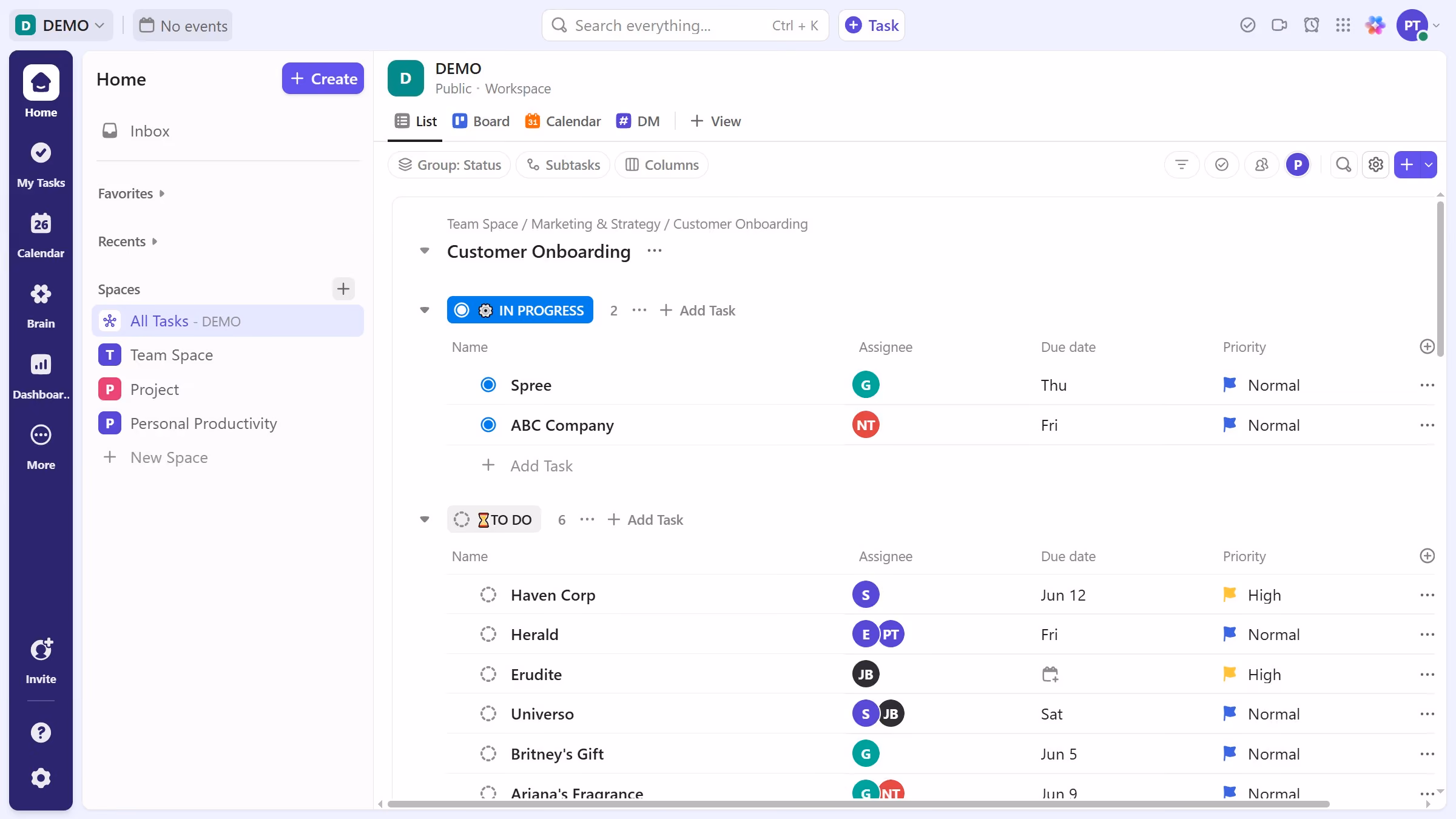Open the Help question mark icon
The image size is (1456, 819).
pyautogui.click(x=41, y=732)
